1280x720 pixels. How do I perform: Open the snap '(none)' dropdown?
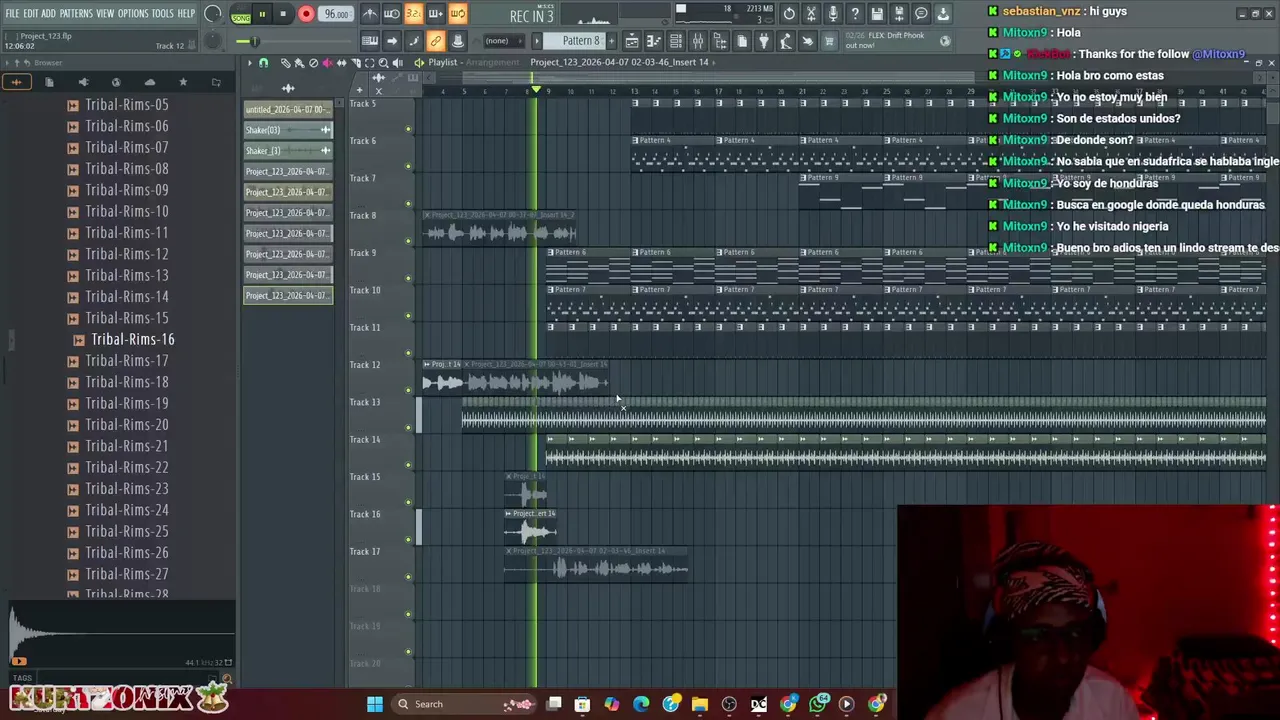(504, 41)
